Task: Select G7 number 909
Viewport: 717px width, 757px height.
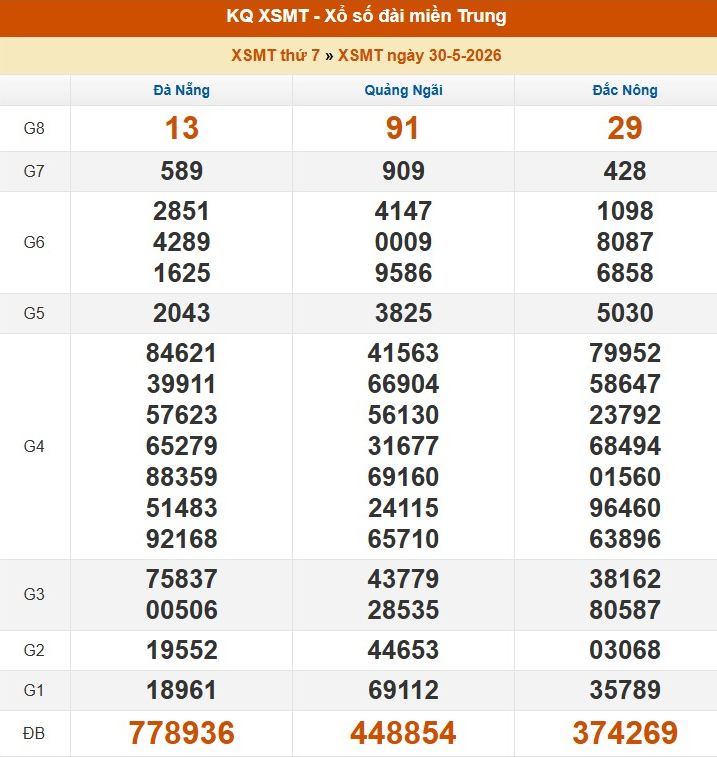Action: point(403,171)
